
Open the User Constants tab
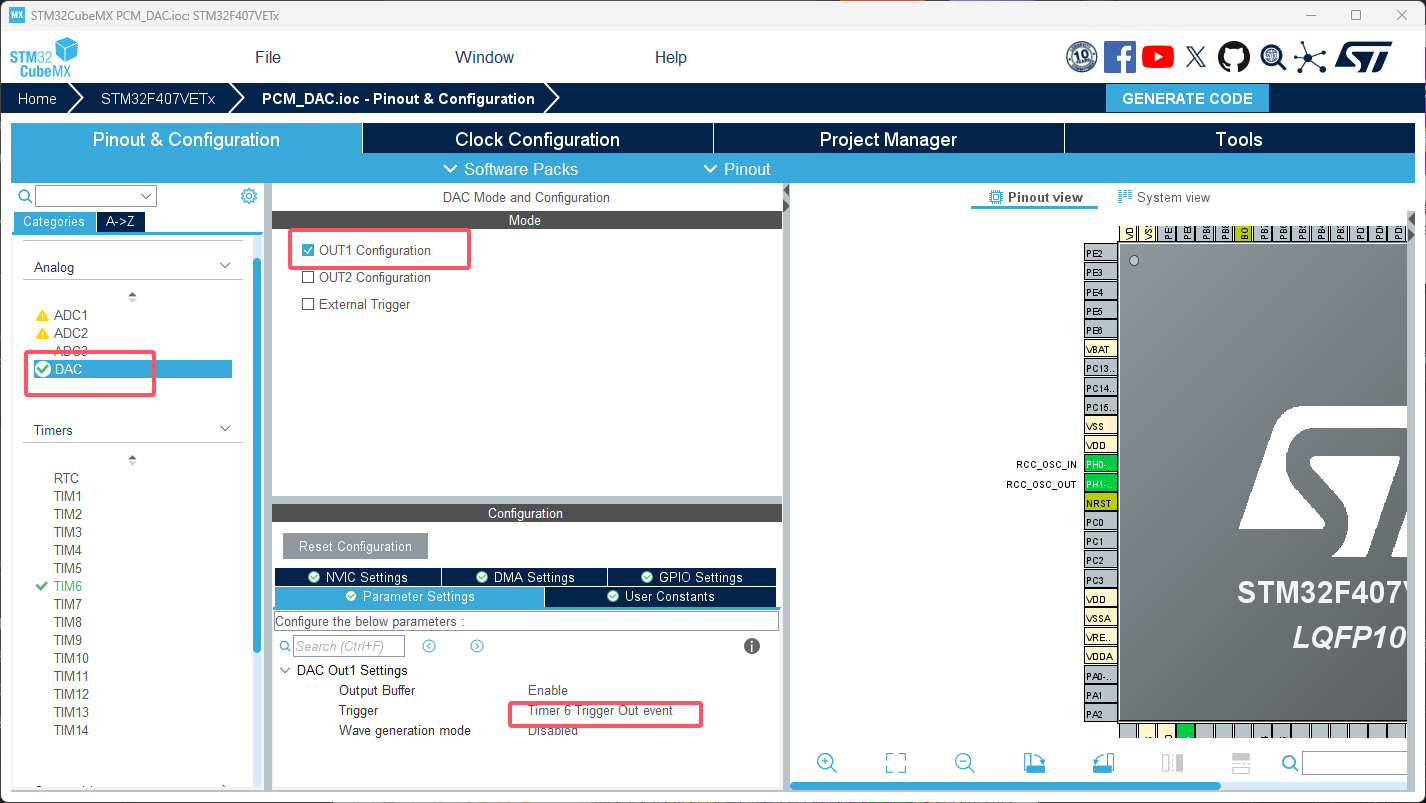(661, 596)
